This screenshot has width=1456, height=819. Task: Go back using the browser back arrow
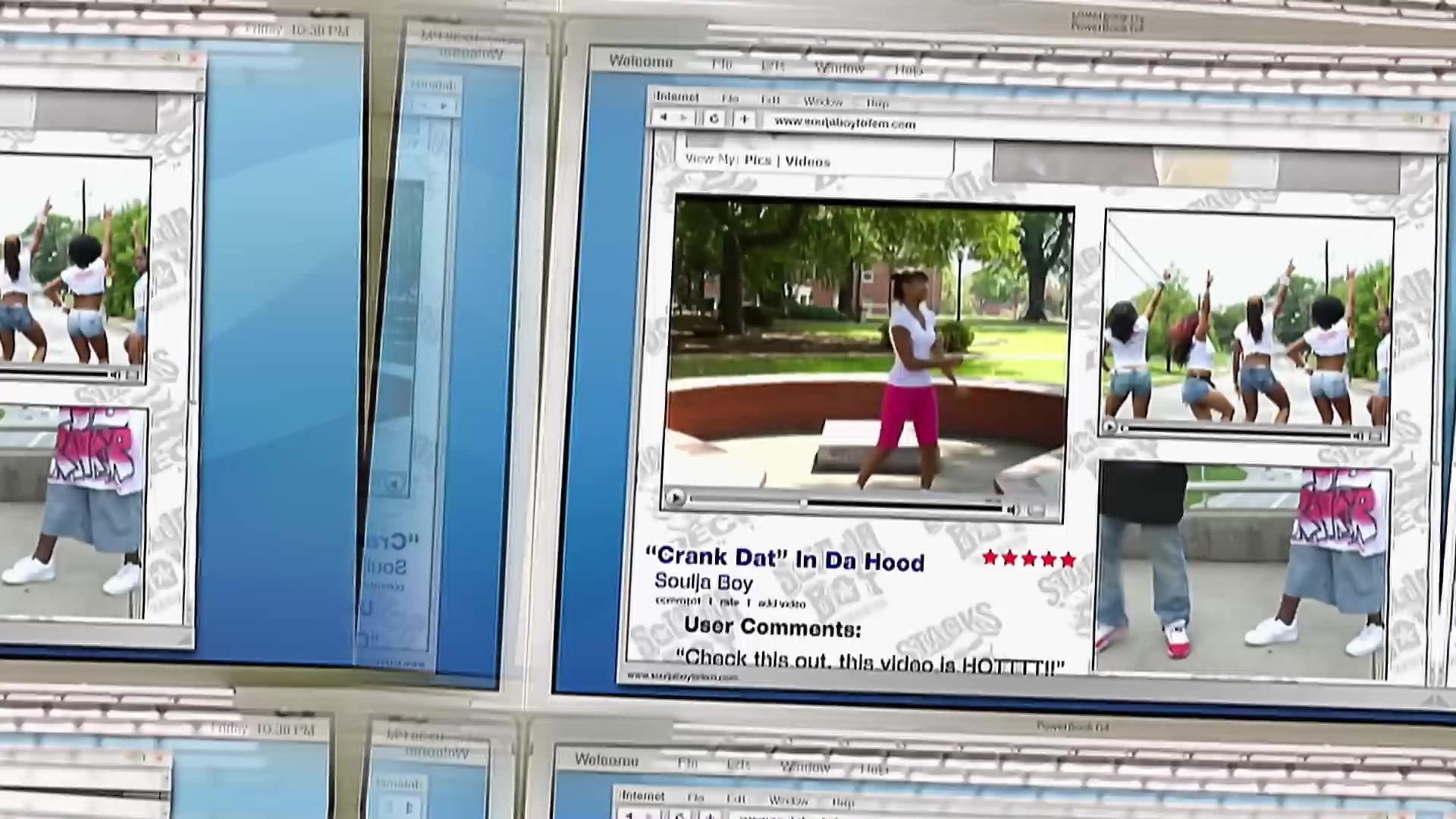pyautogui.click(x=664, y=118)
